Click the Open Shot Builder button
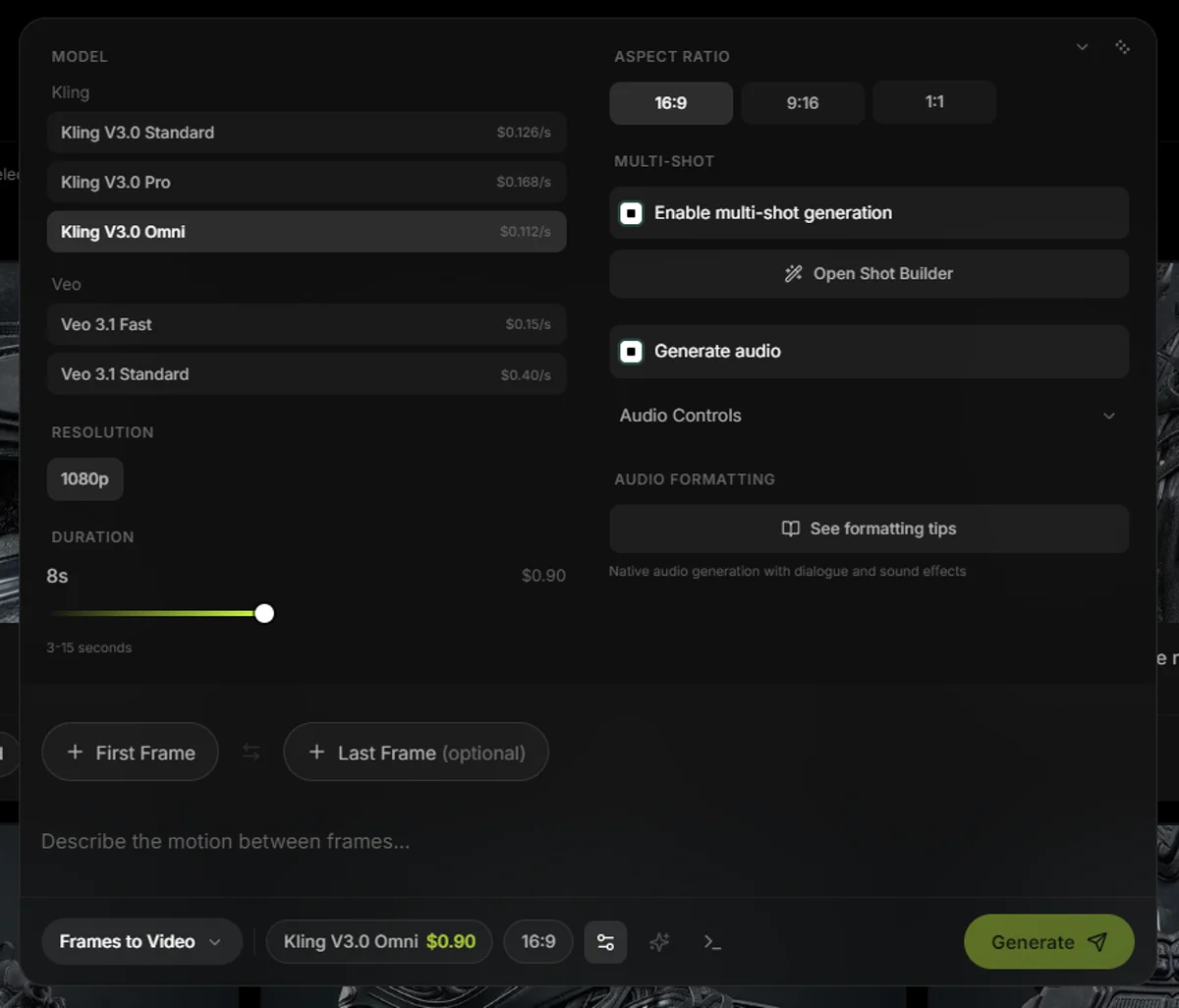 869,274
